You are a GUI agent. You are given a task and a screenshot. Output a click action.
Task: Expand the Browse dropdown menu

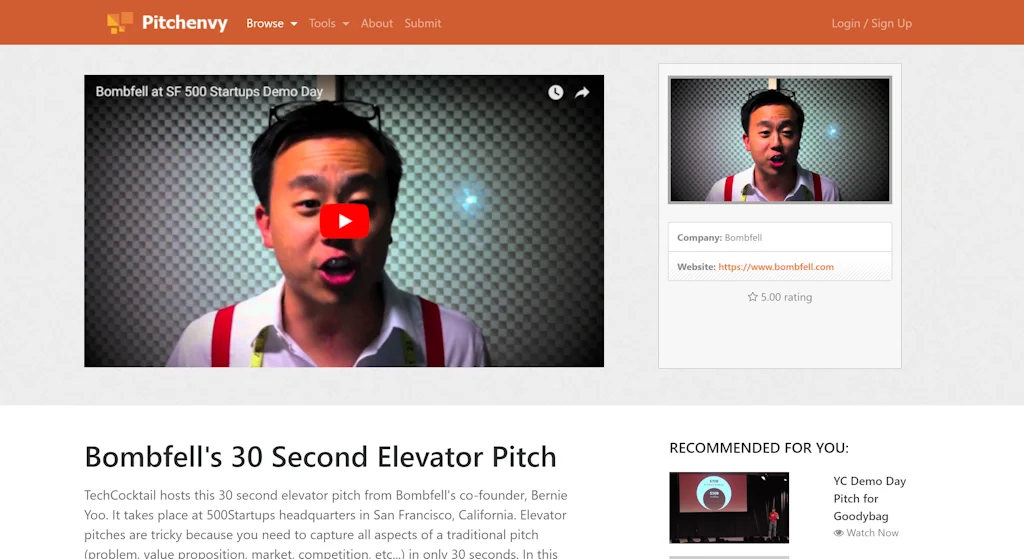point(272,24)
